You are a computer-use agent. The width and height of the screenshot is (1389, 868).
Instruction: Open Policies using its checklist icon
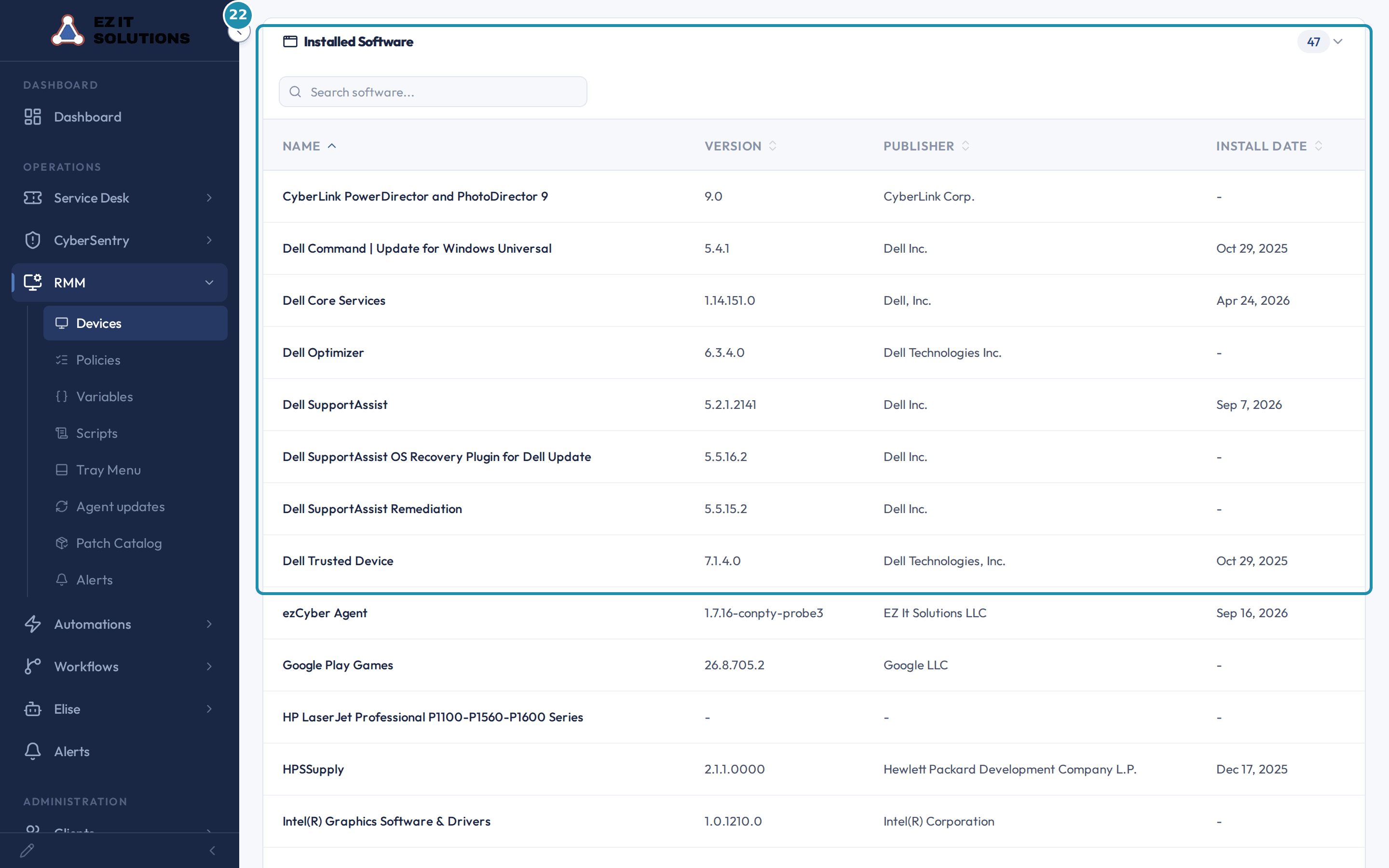coord(61,360)
